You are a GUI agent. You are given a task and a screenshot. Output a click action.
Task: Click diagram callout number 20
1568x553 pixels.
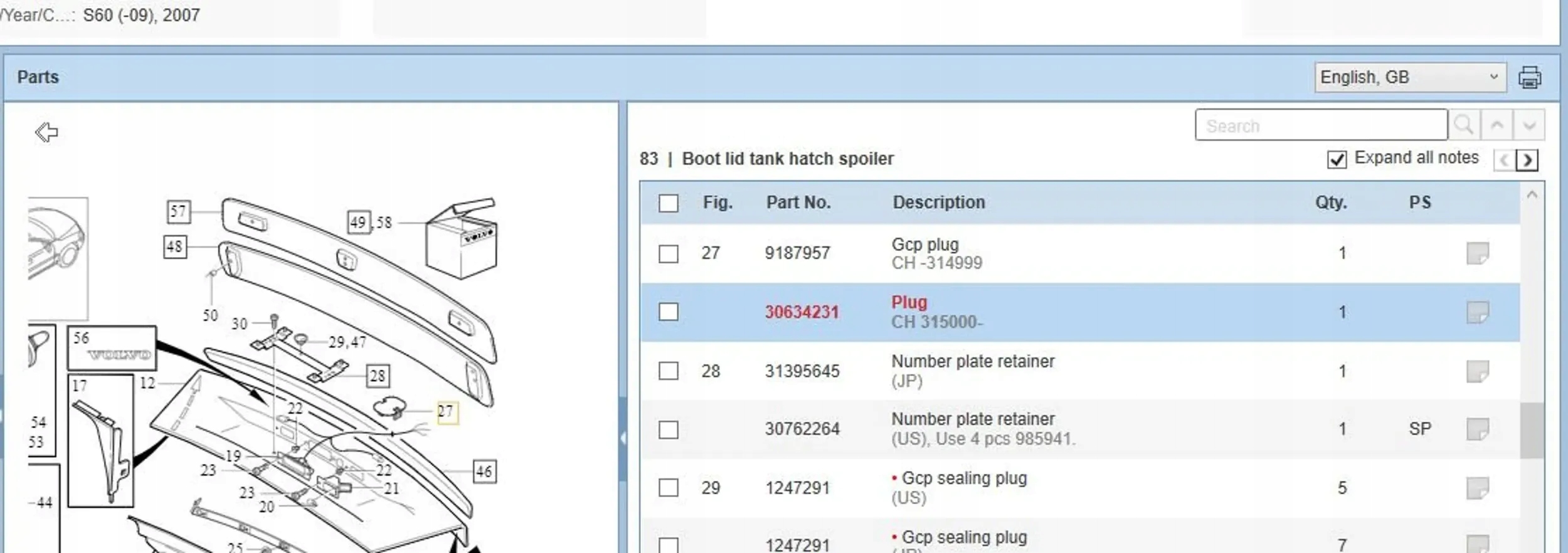pyautogui.click(x=267, y=506)
